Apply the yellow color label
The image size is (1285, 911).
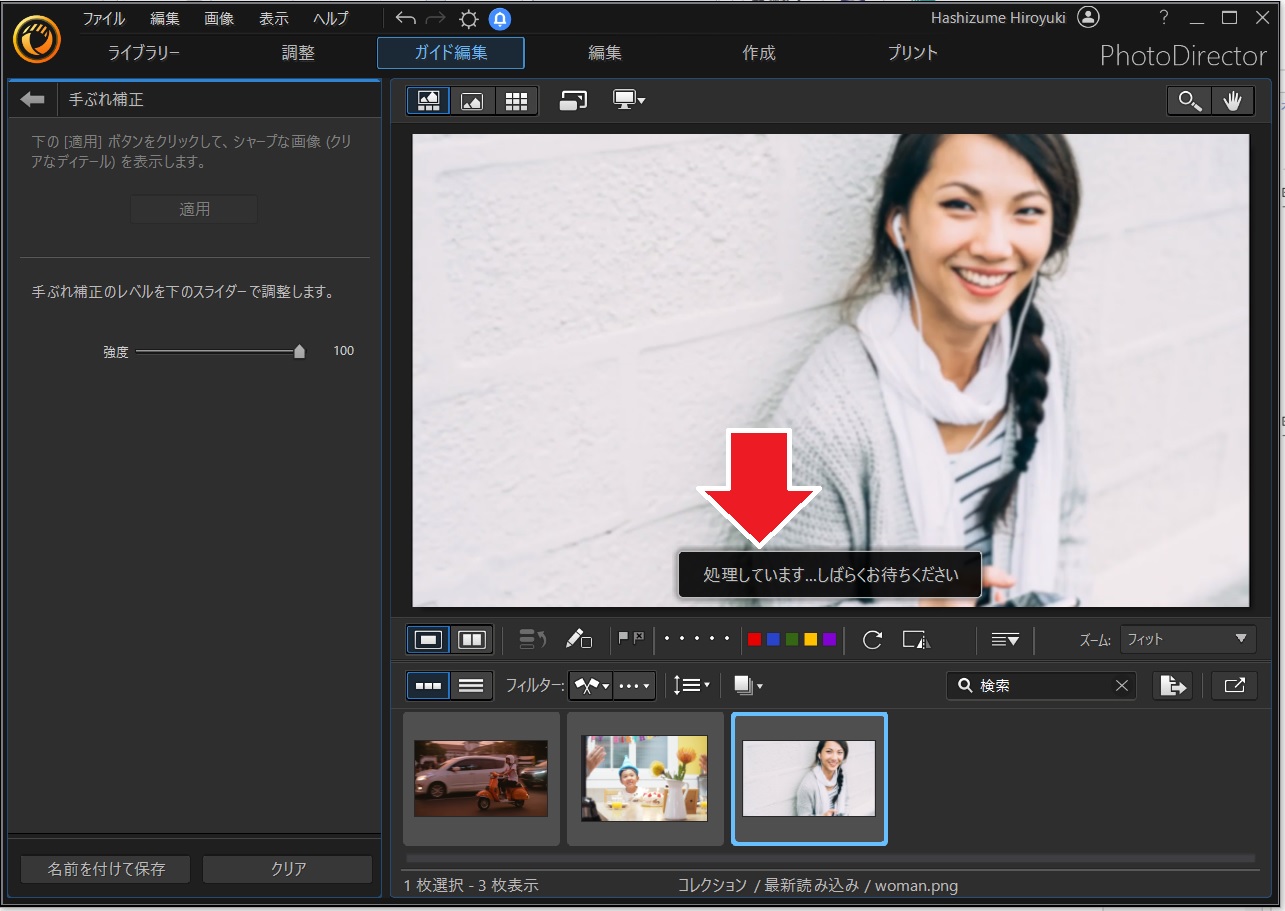810,639
